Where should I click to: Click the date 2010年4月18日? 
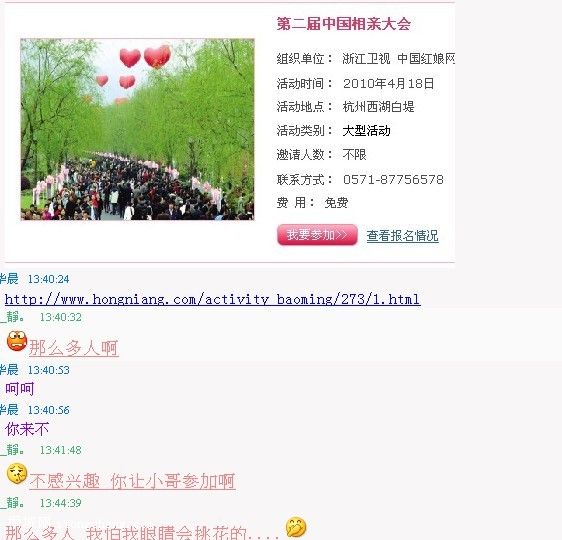click(x=389, y=83)
